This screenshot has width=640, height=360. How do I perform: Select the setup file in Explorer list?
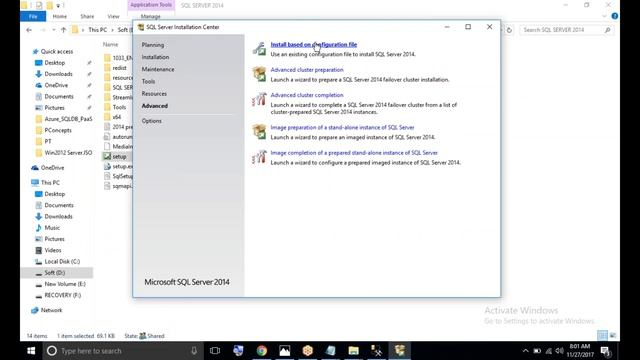click(119, 156)
